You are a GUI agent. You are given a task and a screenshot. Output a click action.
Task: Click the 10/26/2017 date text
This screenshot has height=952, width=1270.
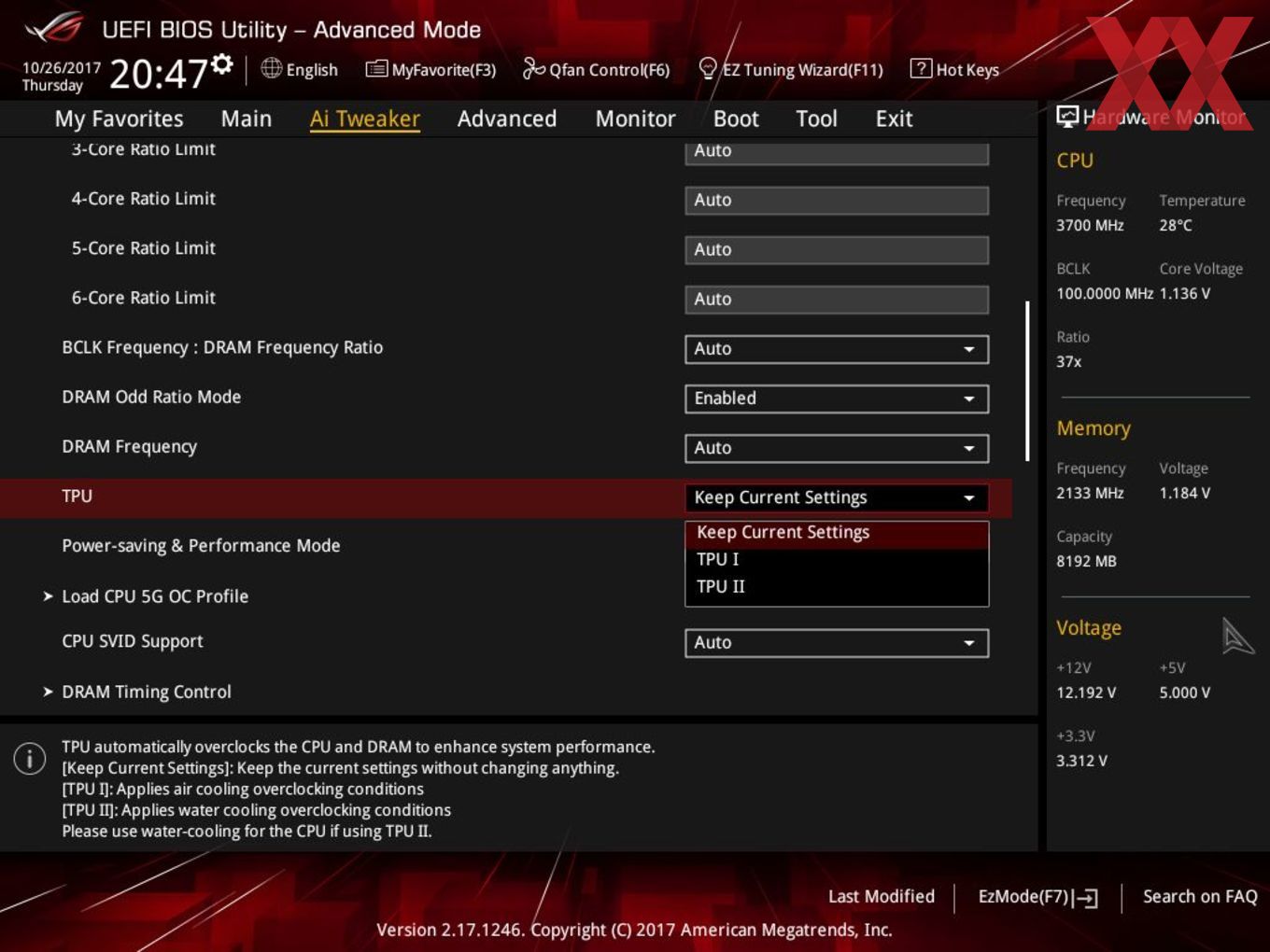(x=61, y=67)
